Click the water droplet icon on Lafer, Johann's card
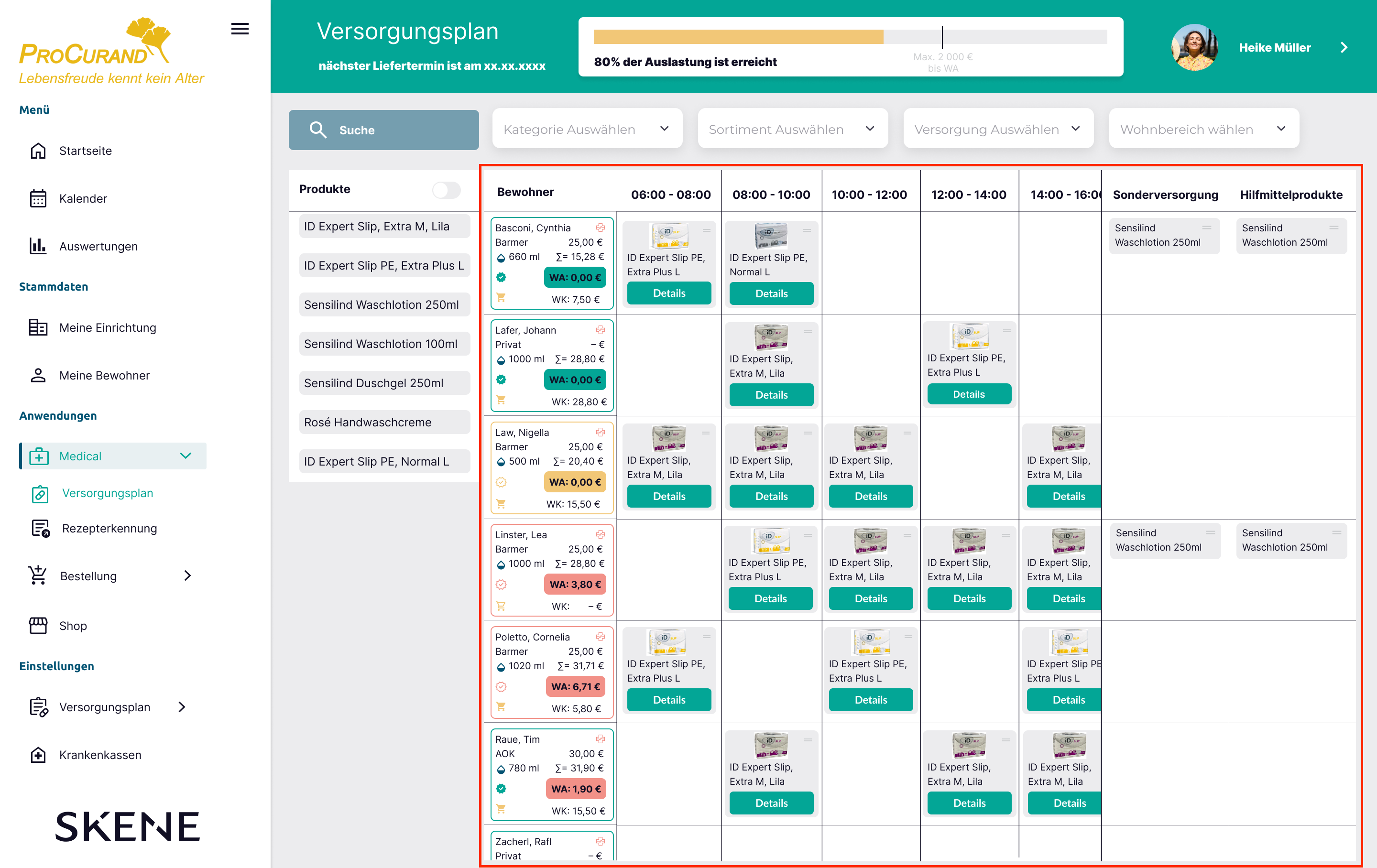Viewport: 1377px width, 868px height. (x=502, y=359)
